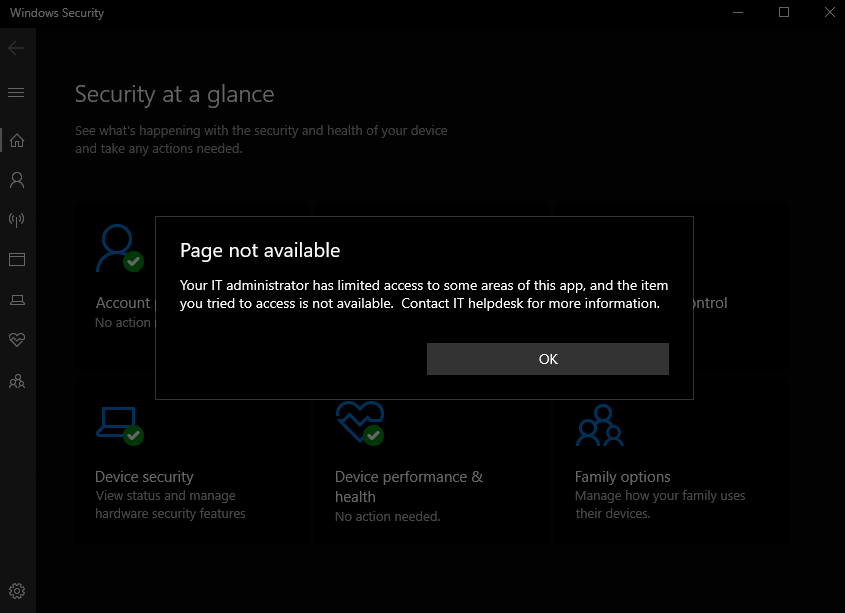The image size is (845, 613).
Task: Open Device security laptop icon in the sidebar
Action: (17, 300)
